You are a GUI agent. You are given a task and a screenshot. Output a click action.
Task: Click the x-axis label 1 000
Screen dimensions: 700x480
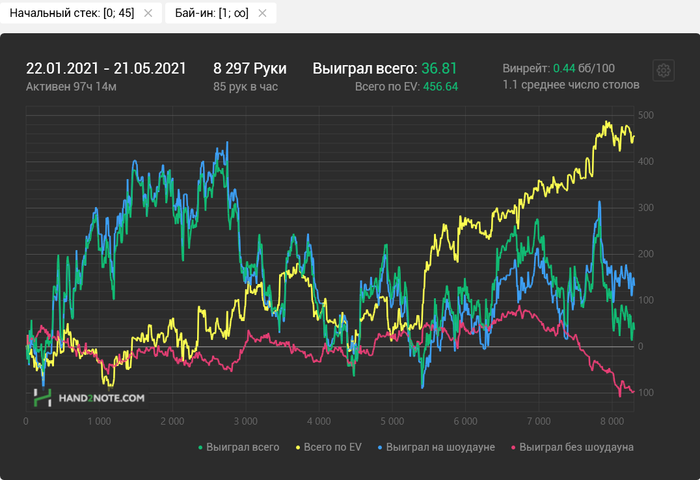pyautogui.click(x=99, y=422)
